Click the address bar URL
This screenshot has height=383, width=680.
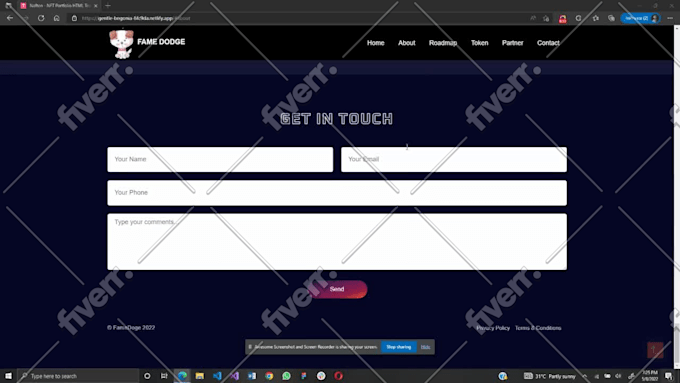pos(136,18)
